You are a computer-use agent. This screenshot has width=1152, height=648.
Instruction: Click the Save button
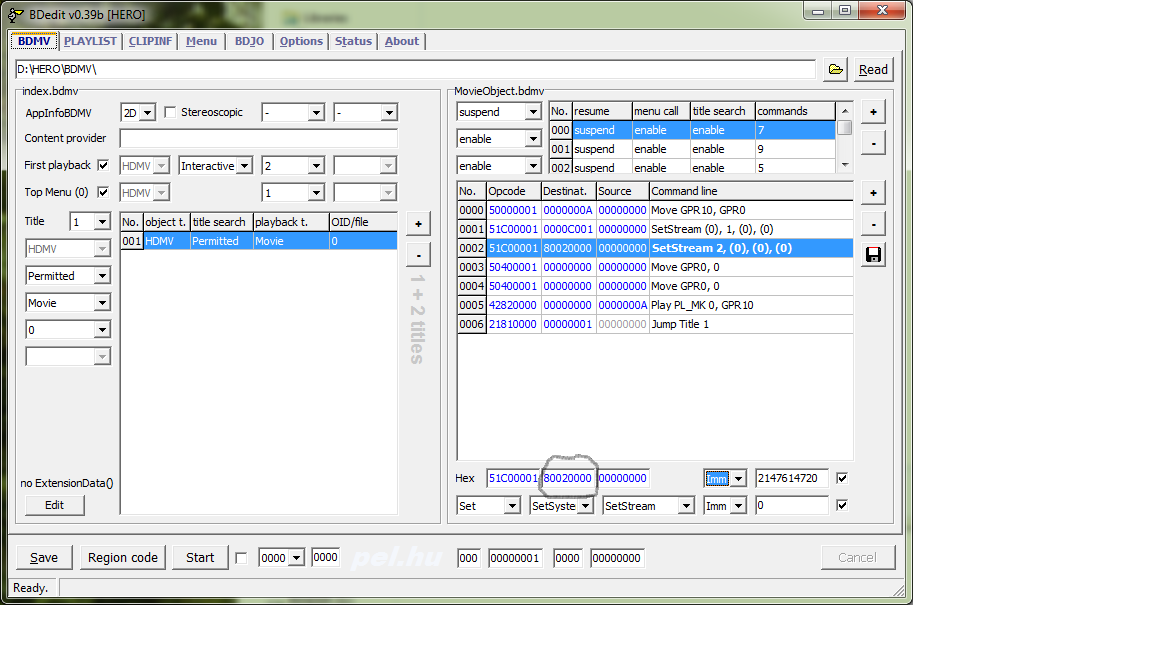(44, 558)
